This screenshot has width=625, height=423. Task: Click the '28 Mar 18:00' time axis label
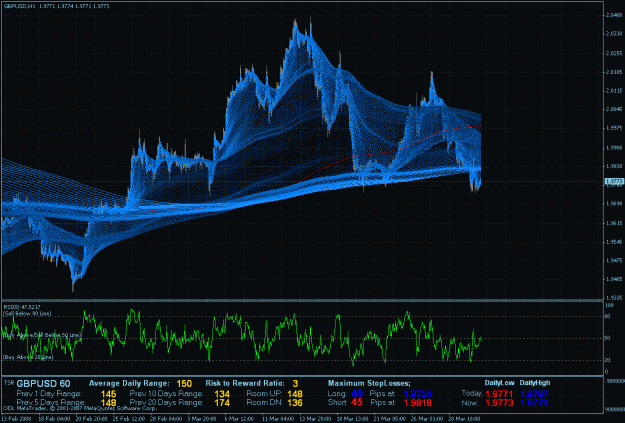coord(462,419)
